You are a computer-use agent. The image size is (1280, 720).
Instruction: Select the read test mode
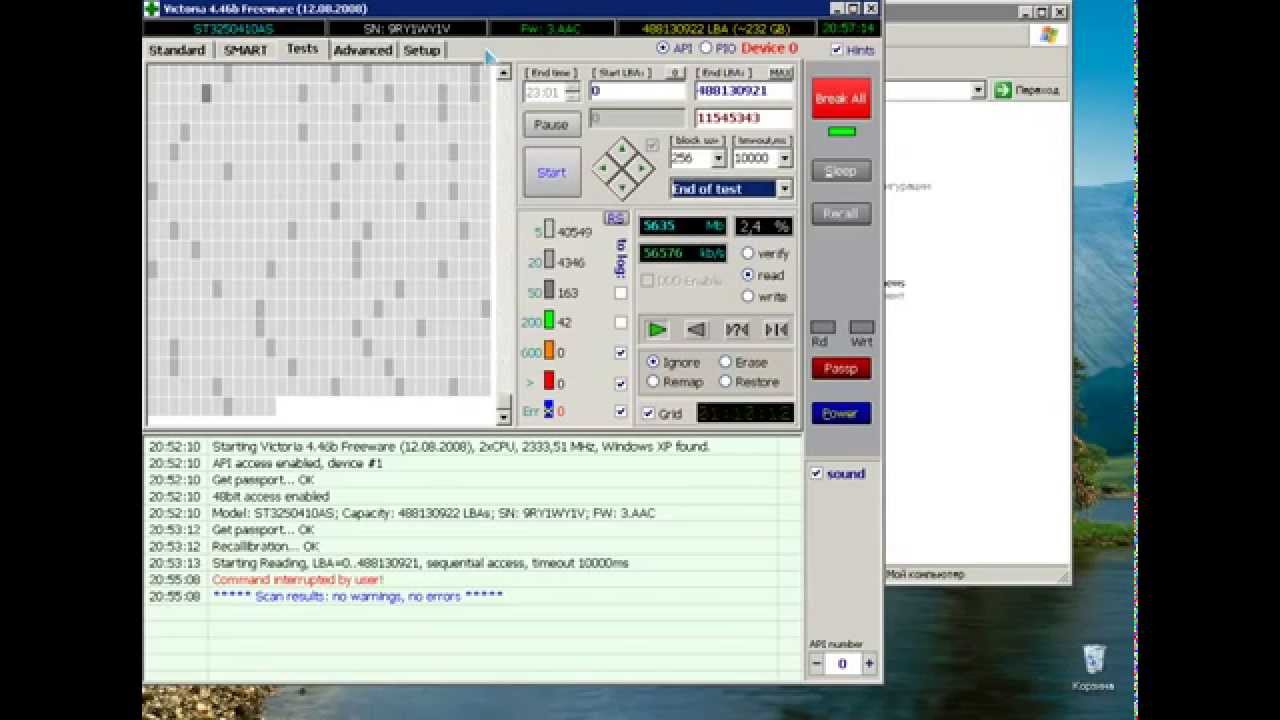pos(747,275)
